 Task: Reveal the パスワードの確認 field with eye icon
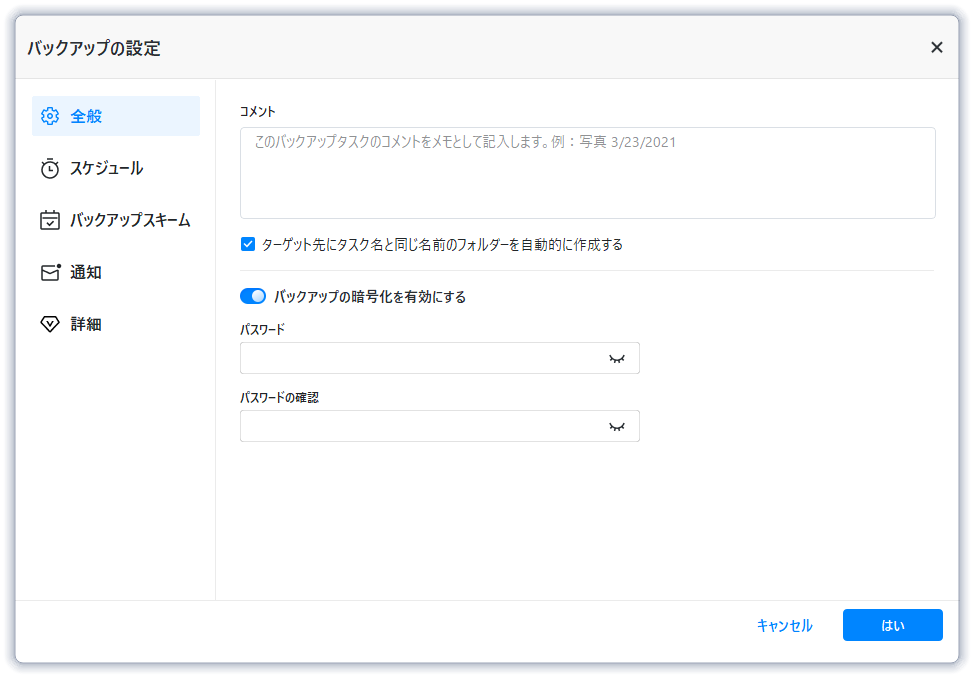pos(617,426)
